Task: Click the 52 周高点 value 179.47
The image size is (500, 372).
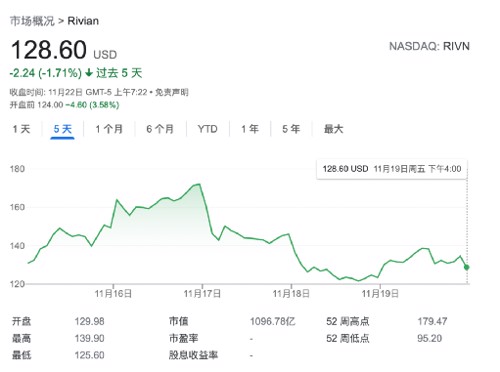Action: [x=432, y=321]
